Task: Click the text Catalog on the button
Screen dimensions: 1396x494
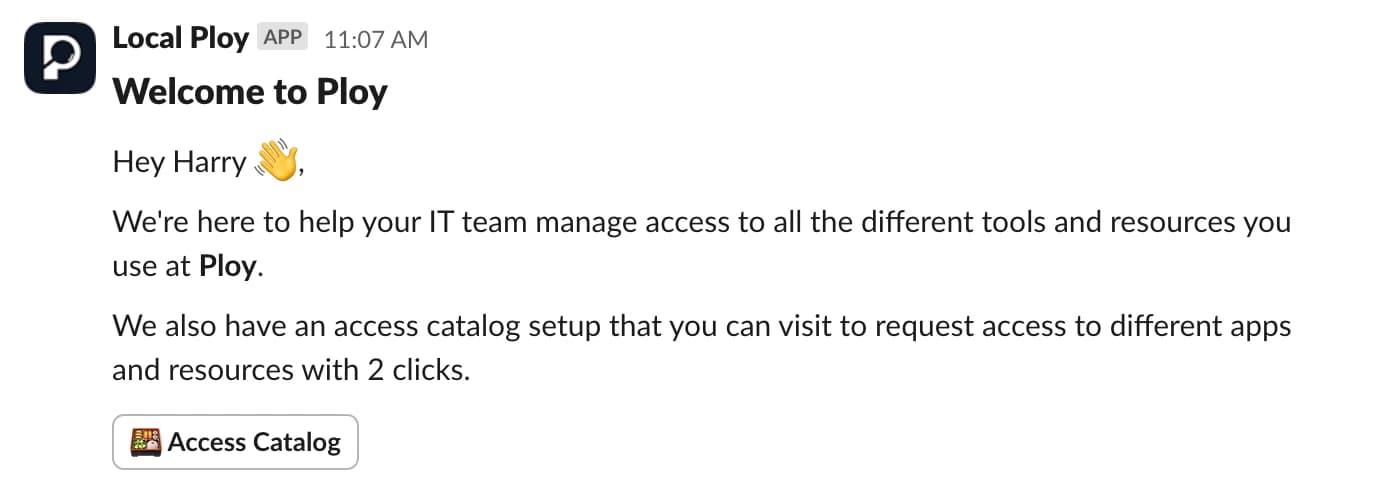Action: coord(297,442)
